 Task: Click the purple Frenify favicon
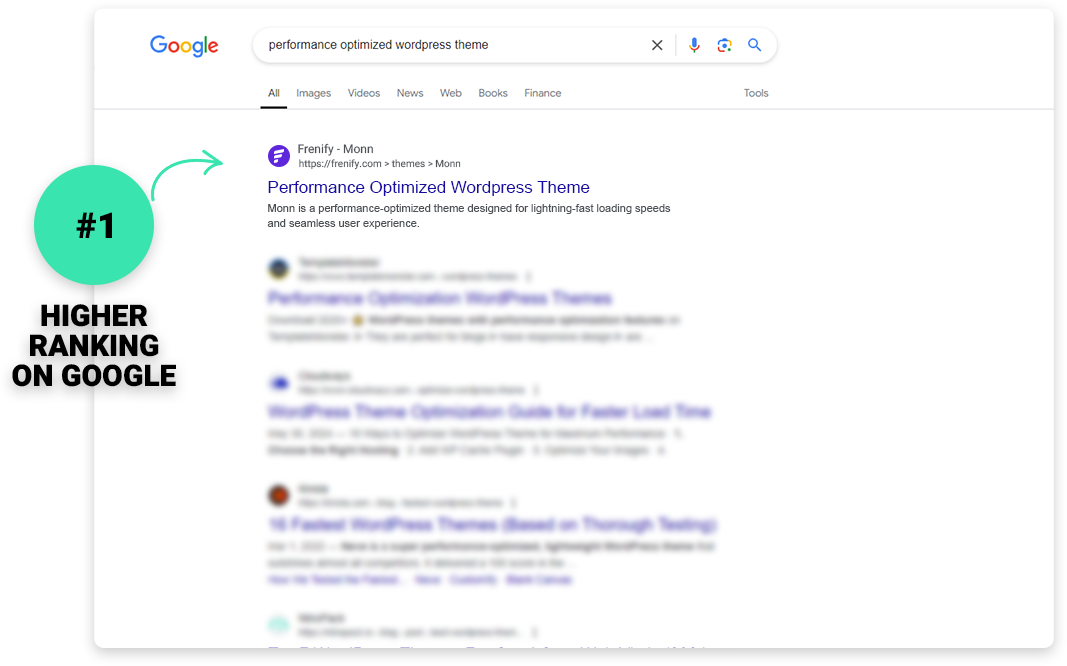point(279,156)
